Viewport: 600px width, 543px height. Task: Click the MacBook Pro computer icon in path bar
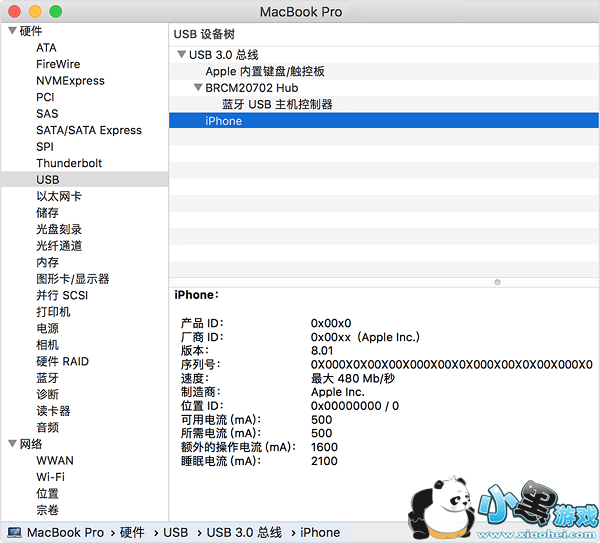tap(14, 532)
